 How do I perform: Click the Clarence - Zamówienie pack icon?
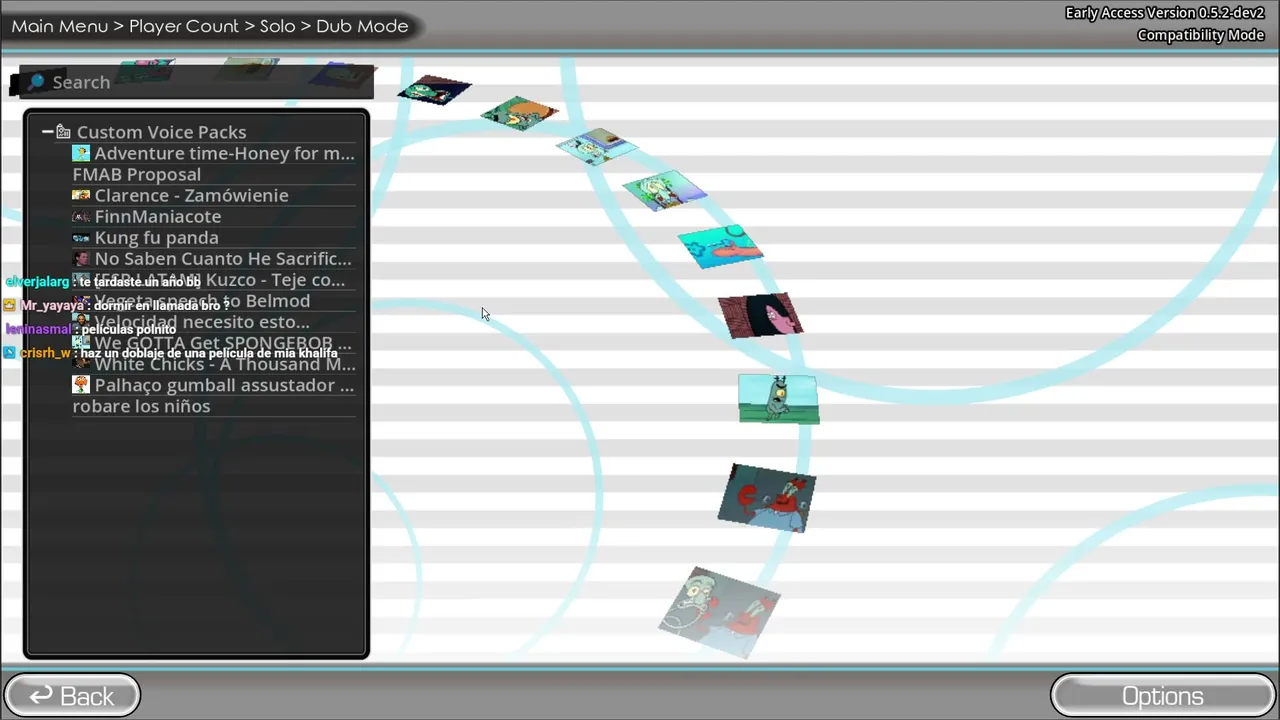(x=81, y=195)
